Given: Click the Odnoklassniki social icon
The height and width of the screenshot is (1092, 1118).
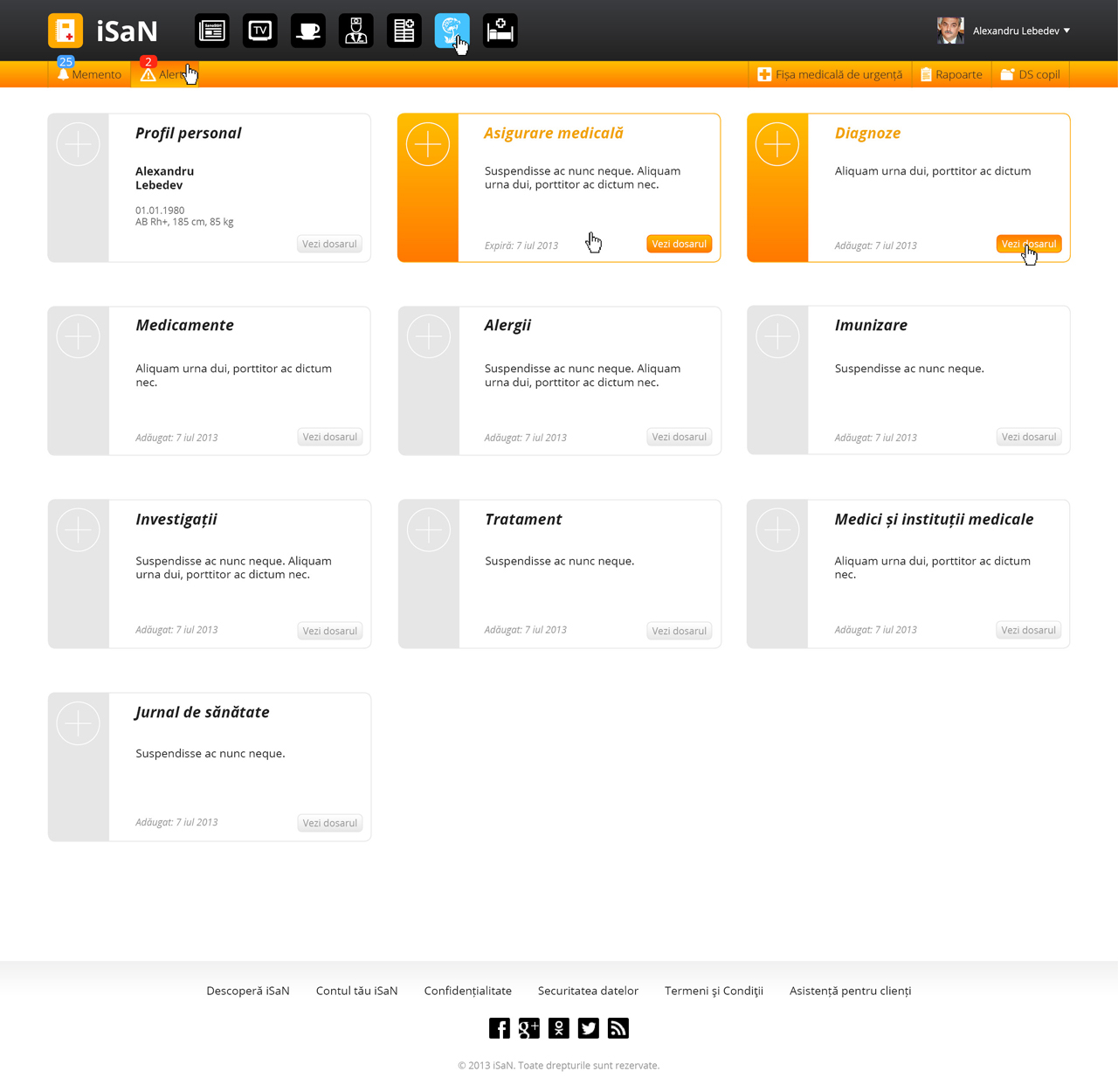Looking at the screenshot, I should pyautogui.click(x=559, y=1028).
